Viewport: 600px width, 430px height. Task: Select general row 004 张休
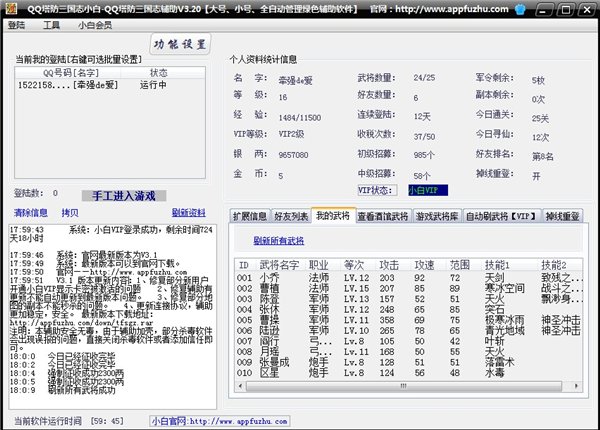(409, 309)
